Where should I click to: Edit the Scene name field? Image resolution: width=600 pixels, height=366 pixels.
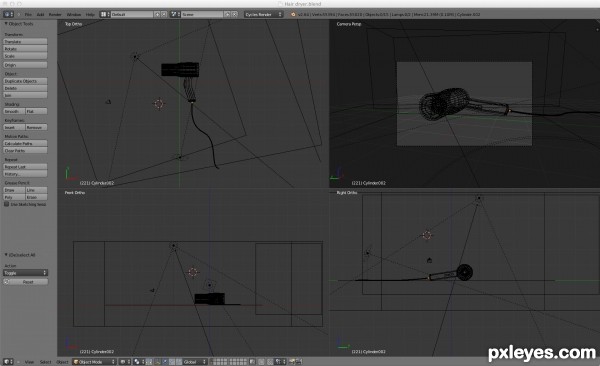tap(202, 15)
